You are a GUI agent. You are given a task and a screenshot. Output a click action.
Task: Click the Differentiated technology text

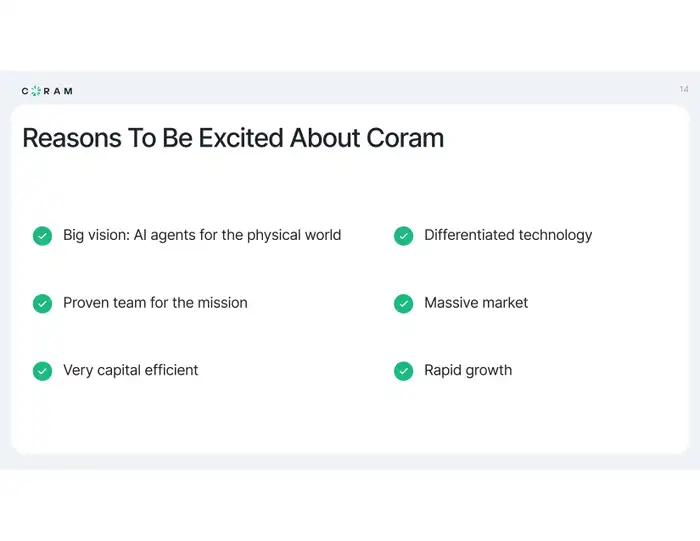point(508,235)
